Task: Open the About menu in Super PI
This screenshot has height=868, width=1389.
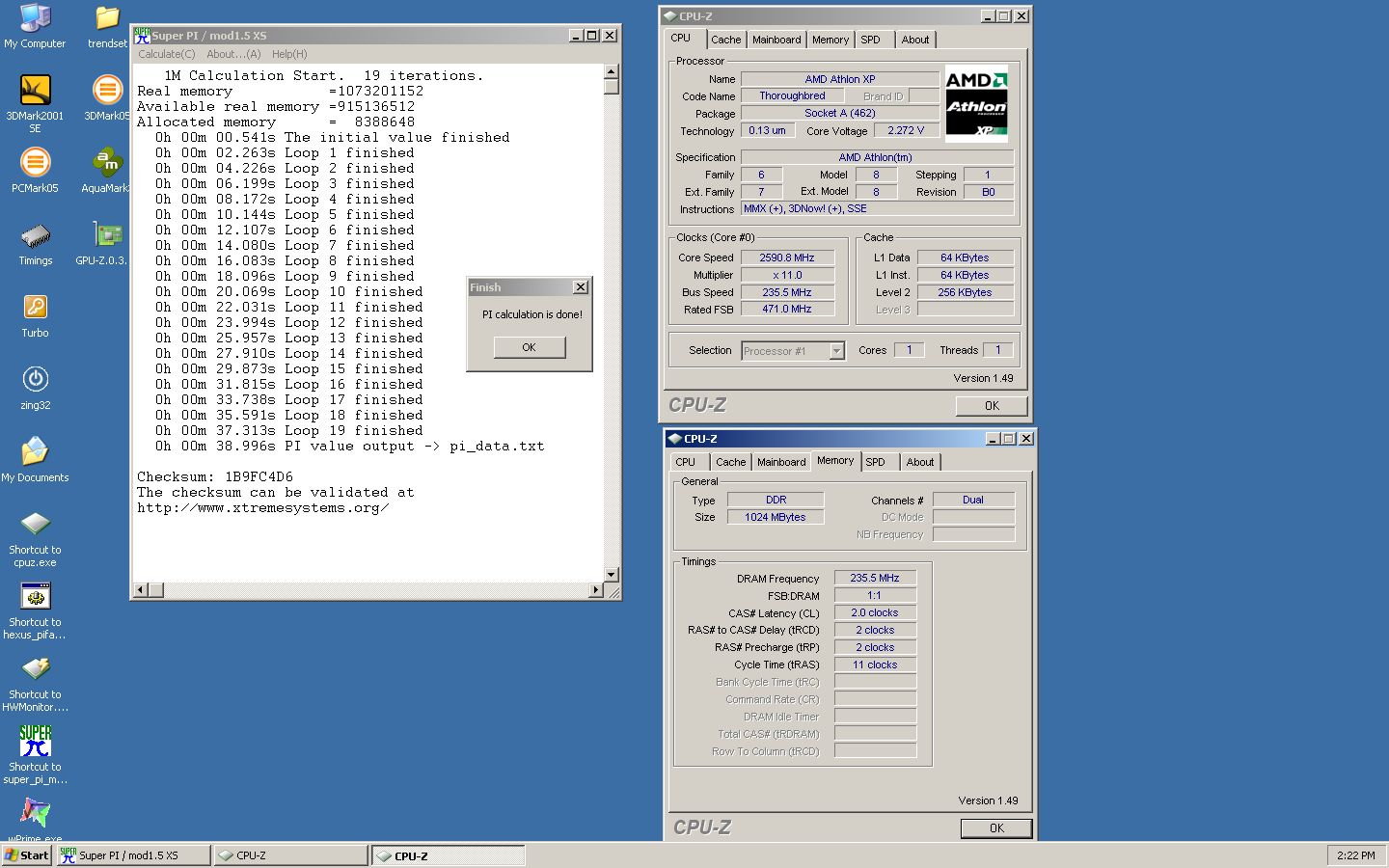Action: click(x=233, y=54)
